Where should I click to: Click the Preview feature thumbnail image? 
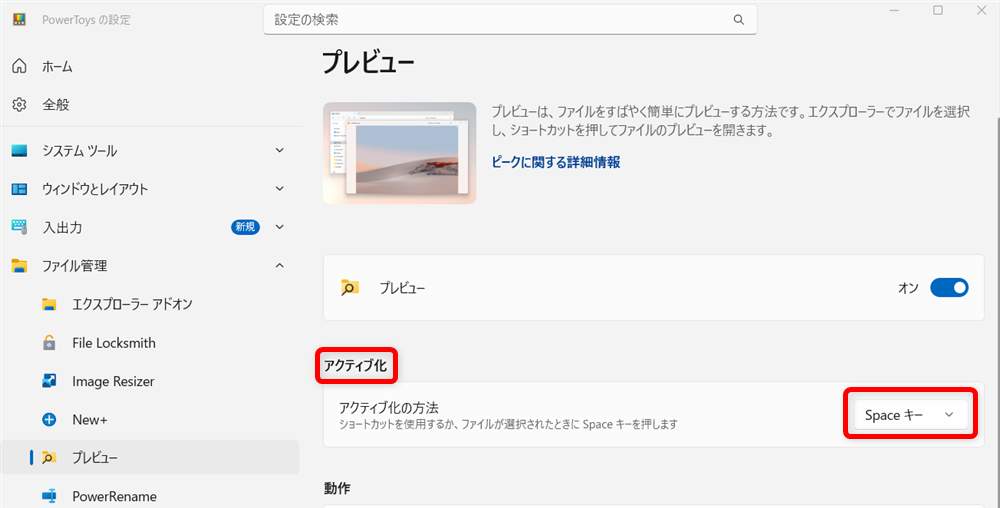pos(399,153)
